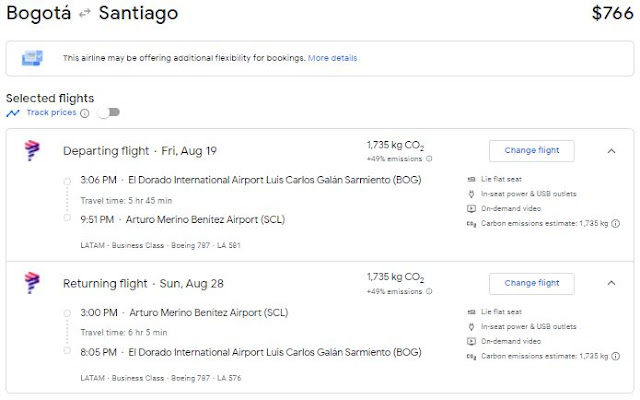This screenshot has height=400, width=640.
Task: Click the departing flight emissions info icon
Action: pyautogui.click(x=430, y=158)
